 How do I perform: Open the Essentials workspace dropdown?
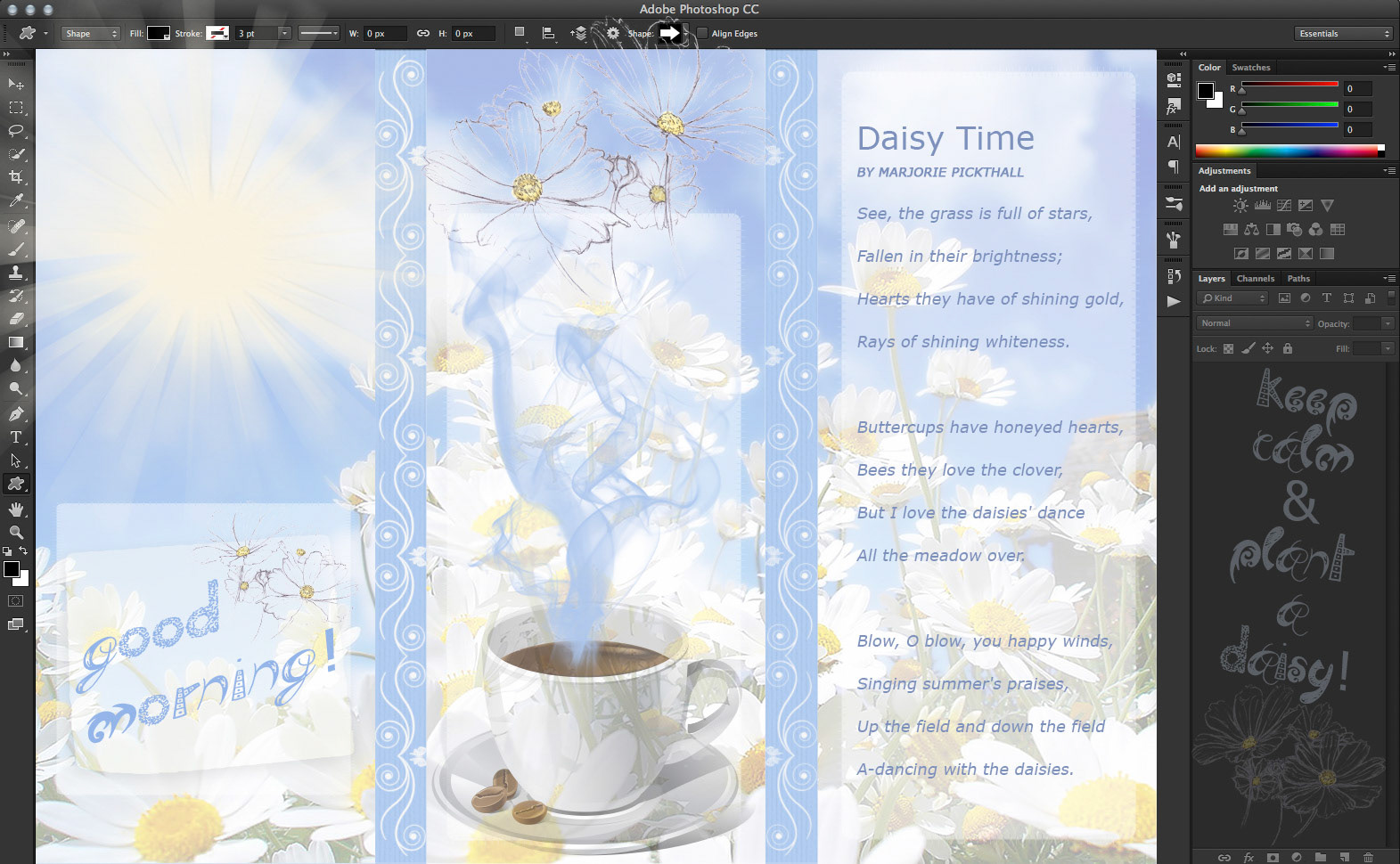[x=1343, y=33]
